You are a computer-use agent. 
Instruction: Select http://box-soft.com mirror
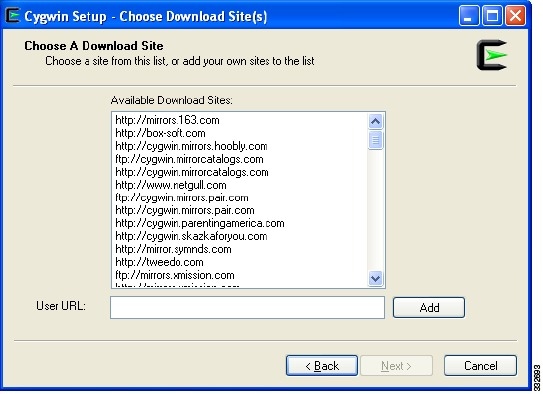(160, 133)
